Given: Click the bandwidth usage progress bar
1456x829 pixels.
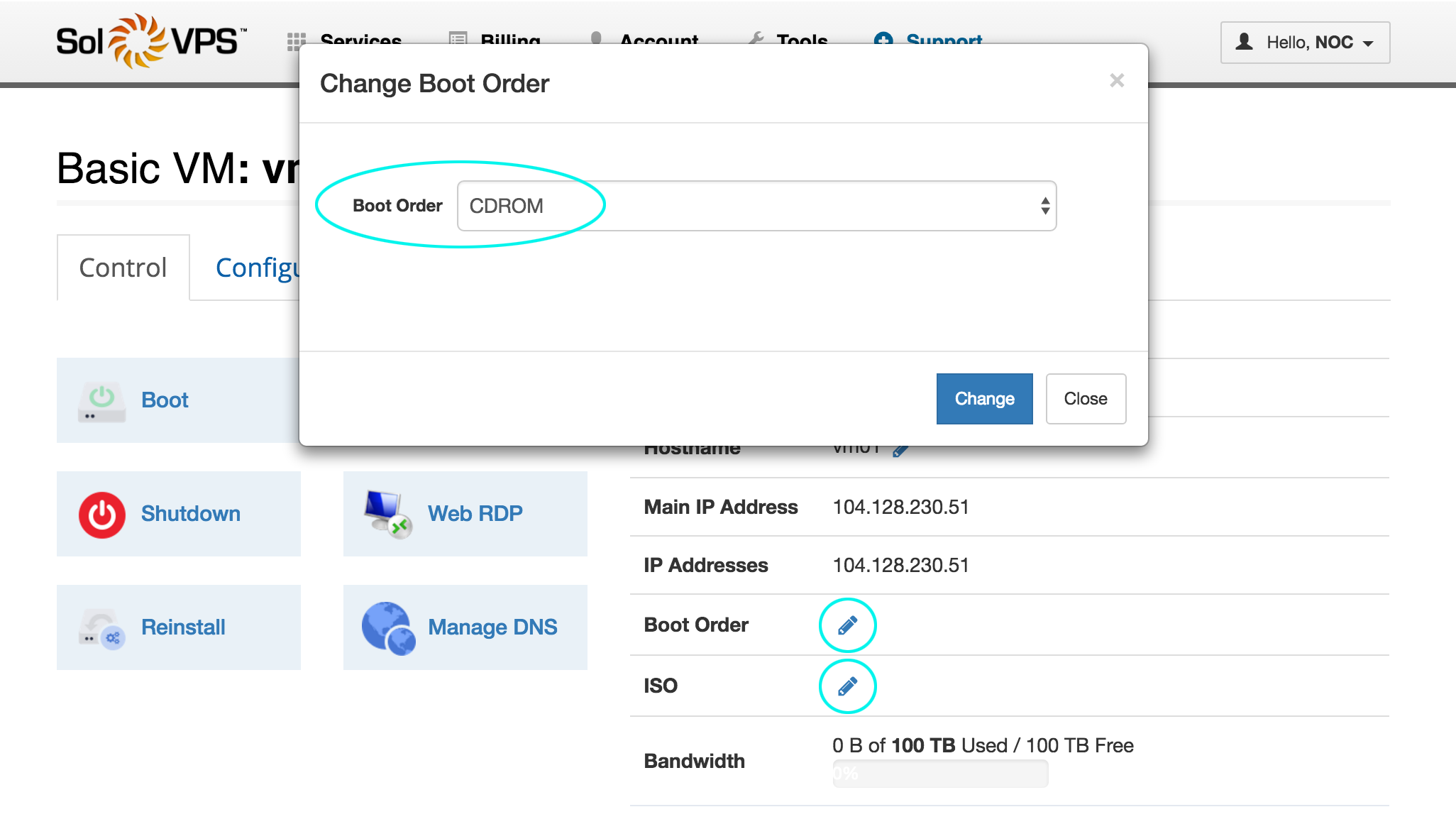Looking at the screenshot, I should (x=939, y=774).
